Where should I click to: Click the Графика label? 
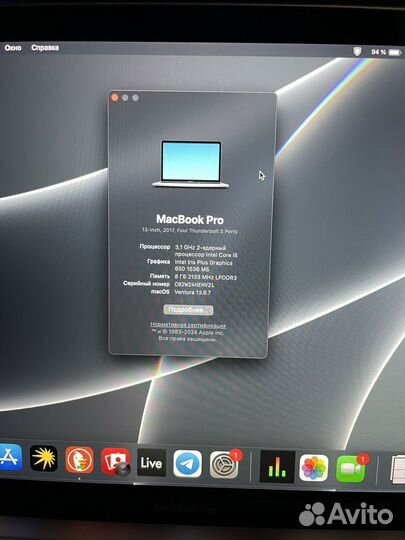(x=158, y=262)
